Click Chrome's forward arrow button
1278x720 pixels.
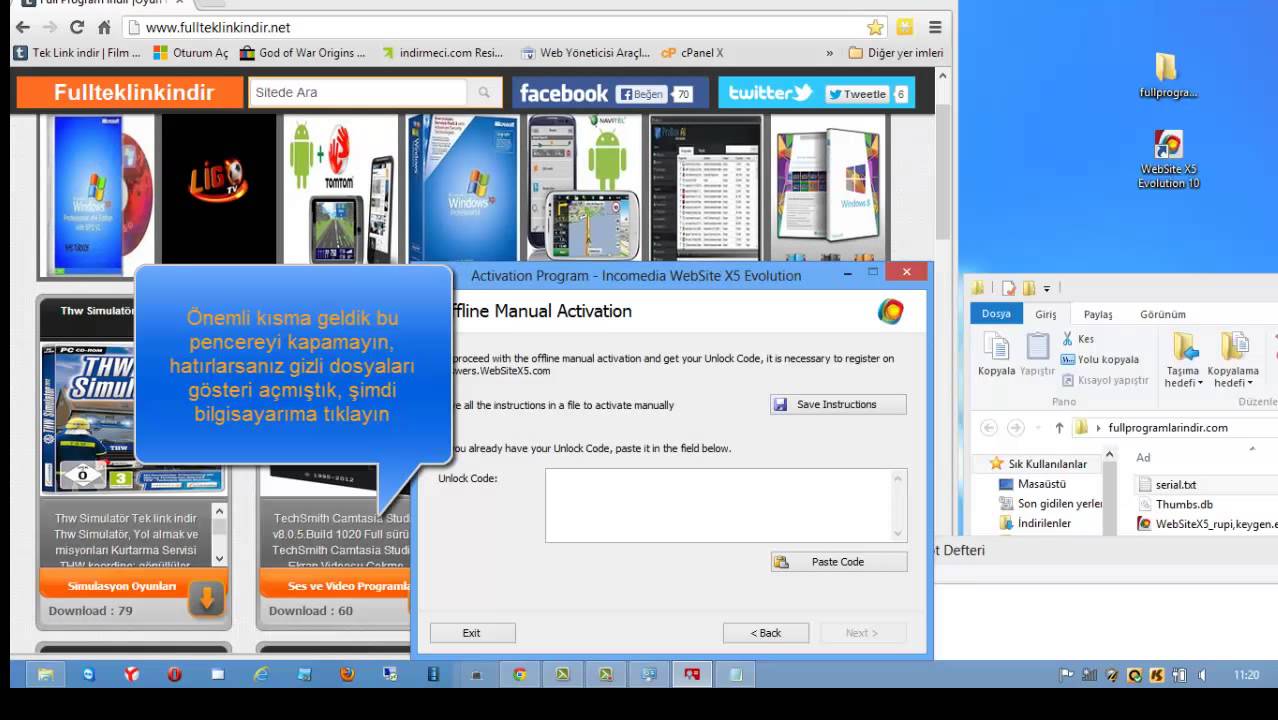click(x=50, y=27)
